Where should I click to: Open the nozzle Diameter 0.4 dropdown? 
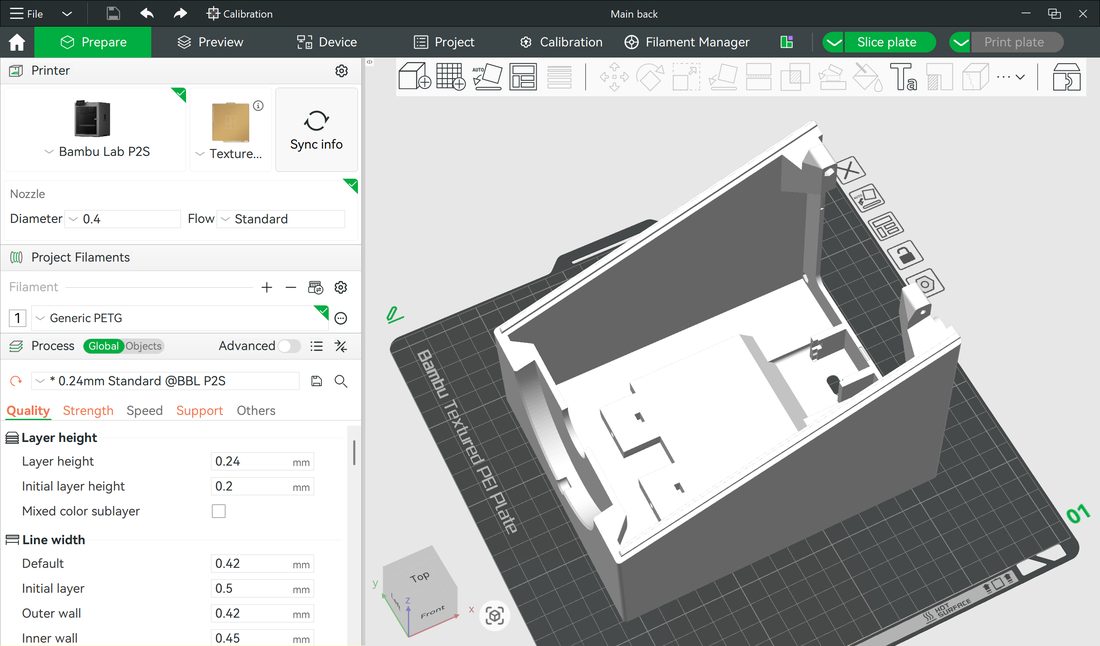(123, 219)
